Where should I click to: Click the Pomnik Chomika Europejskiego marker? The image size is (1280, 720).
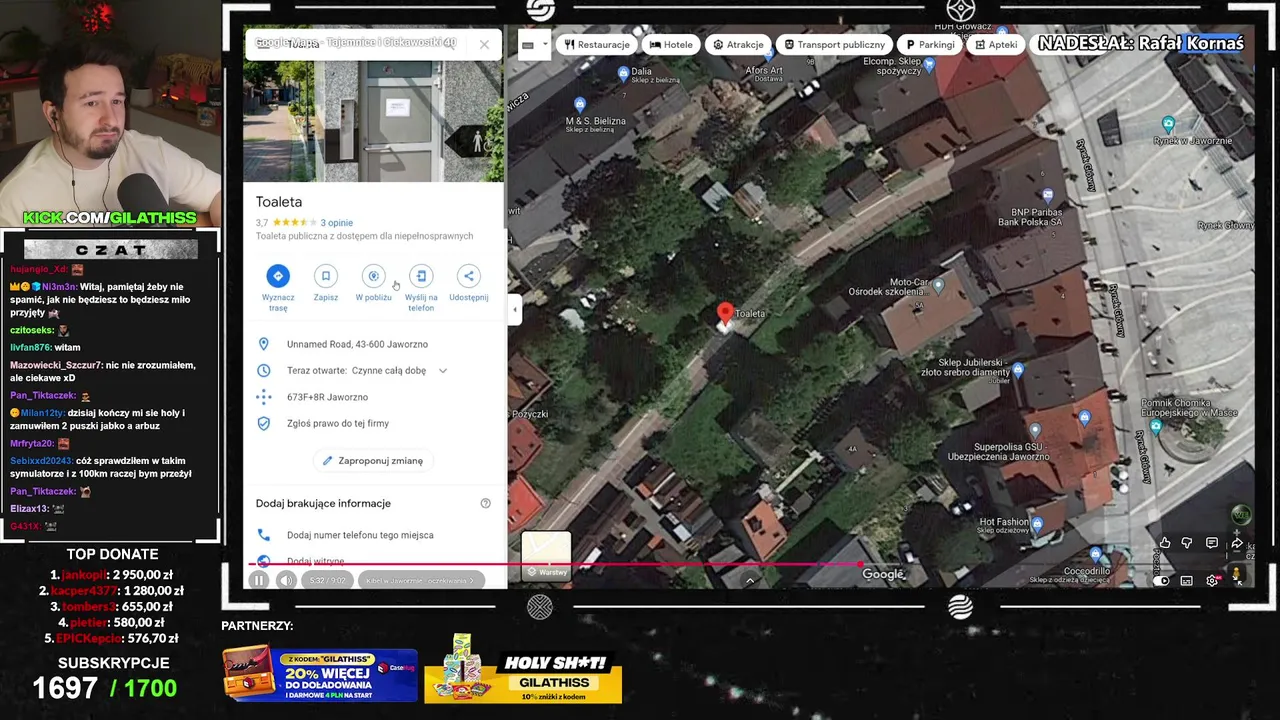1157,426
